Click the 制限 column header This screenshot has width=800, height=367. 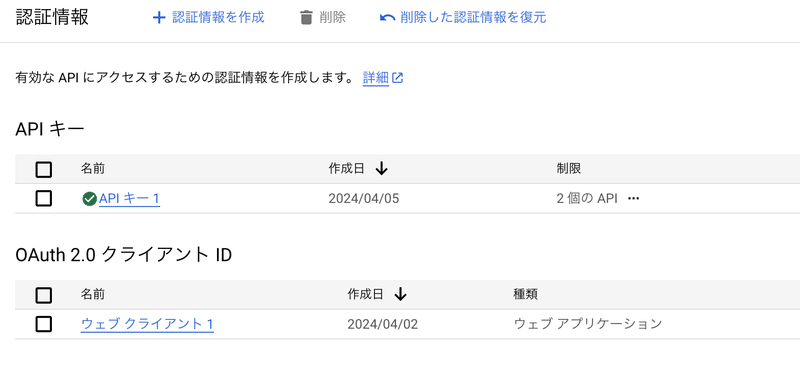pos(568,169)
